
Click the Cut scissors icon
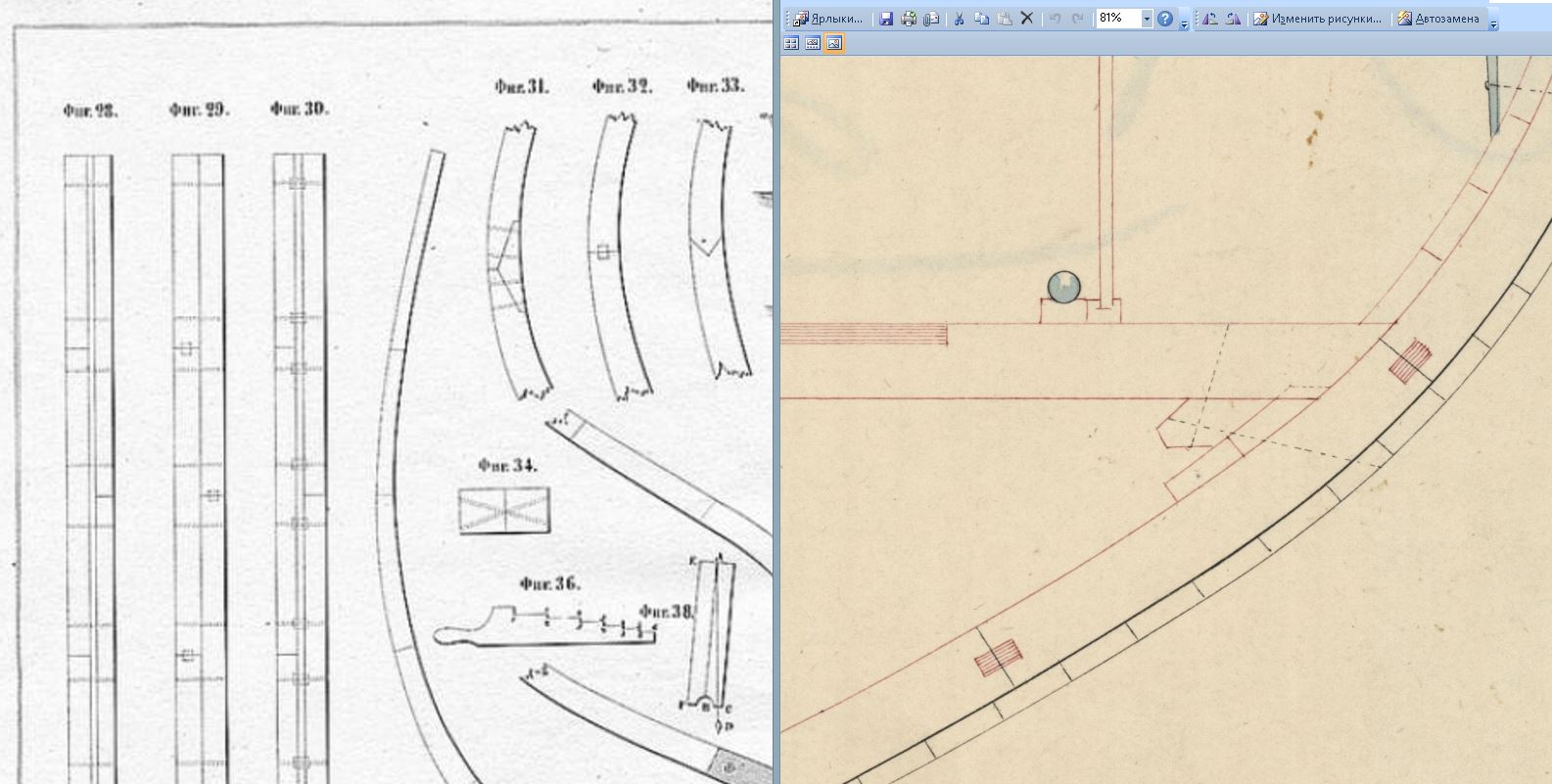click(960, 19)
